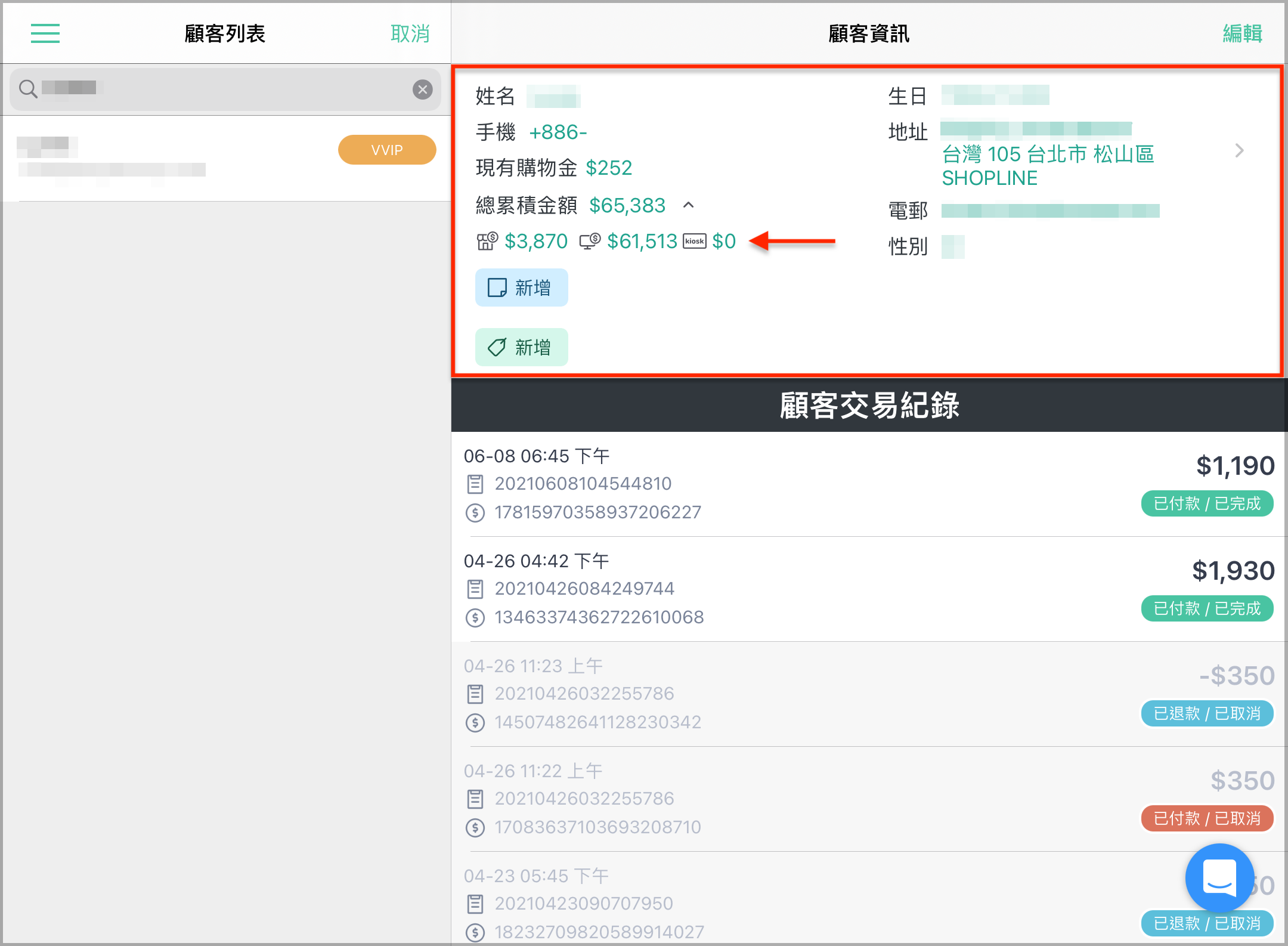
Task: Select the VVIP customer in list
Action: click(x=227, y=158)
